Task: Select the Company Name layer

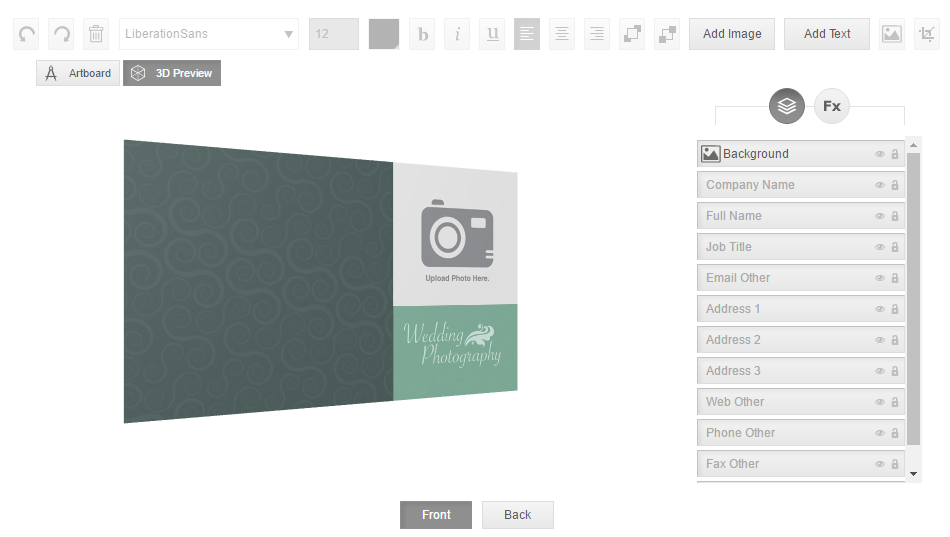Action: [801, 185]
